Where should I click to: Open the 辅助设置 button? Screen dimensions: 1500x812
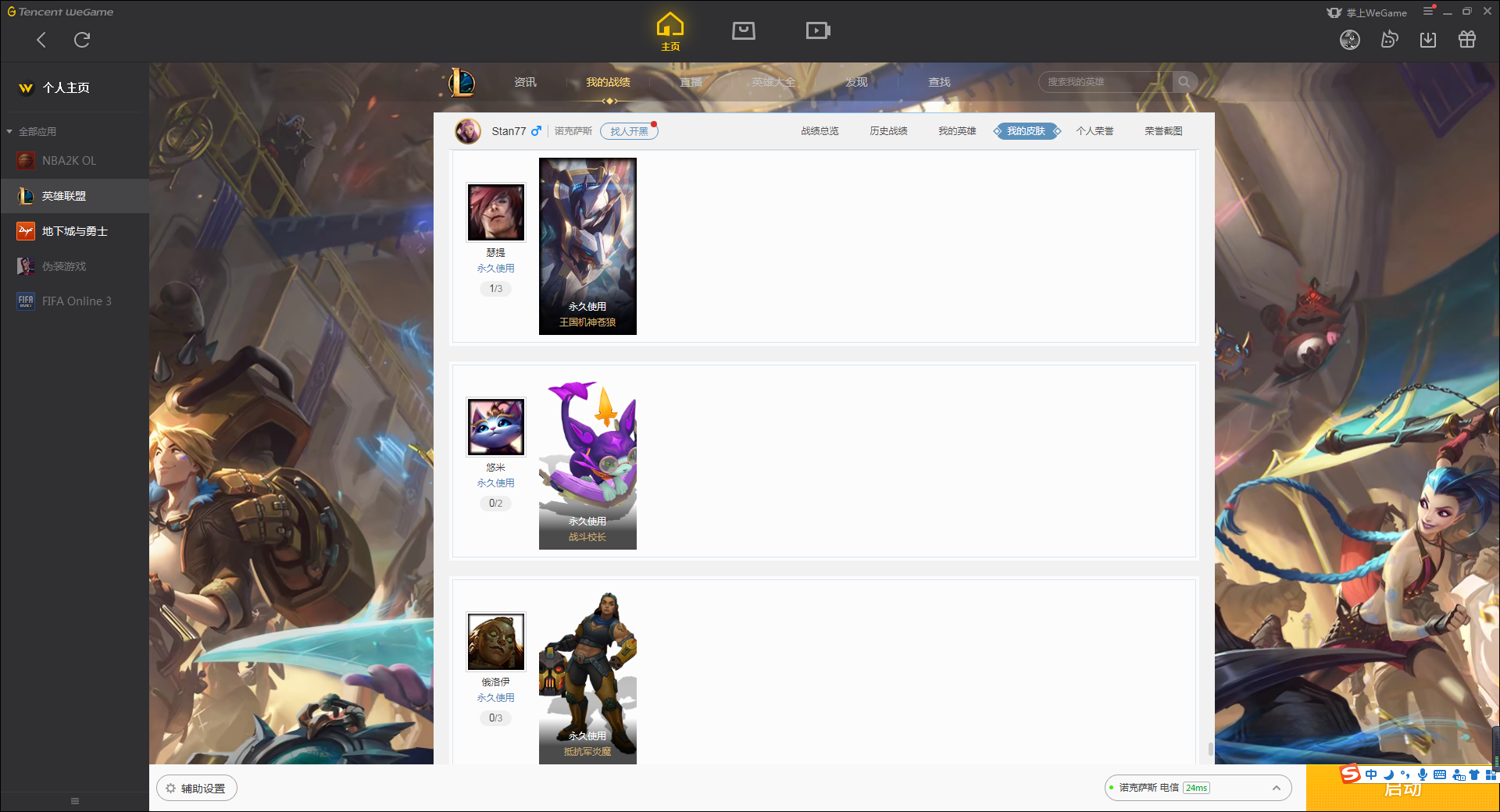point(197,789)
